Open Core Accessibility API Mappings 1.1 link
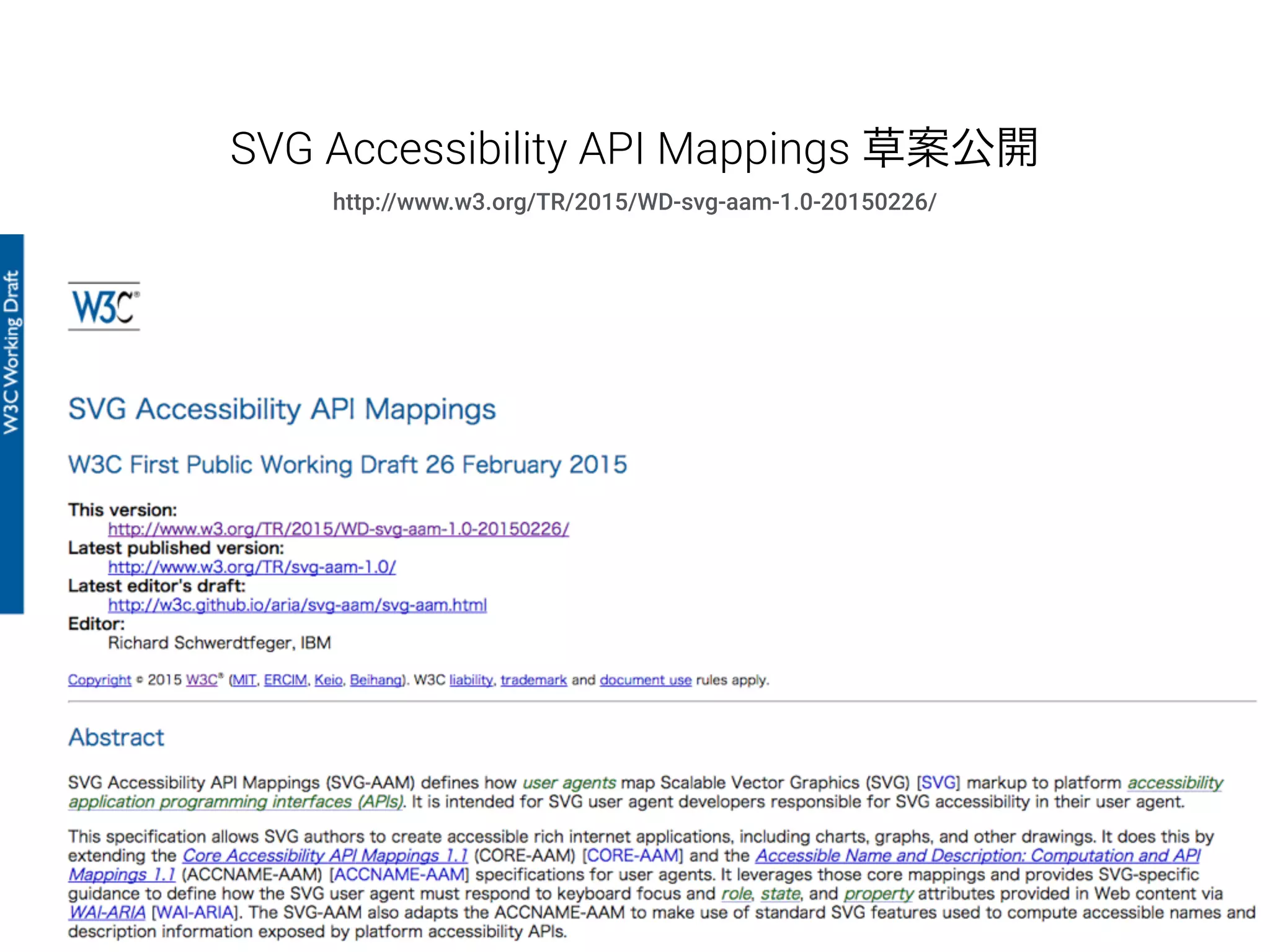 (x=325, y=856)
